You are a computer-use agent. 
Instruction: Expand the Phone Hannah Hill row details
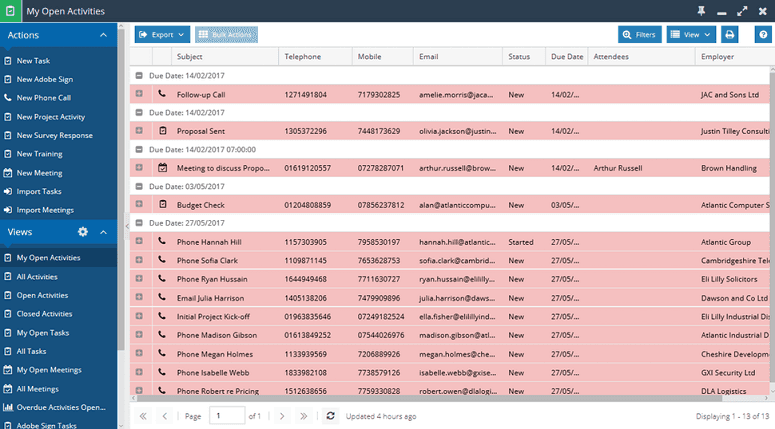coord(139,241)
